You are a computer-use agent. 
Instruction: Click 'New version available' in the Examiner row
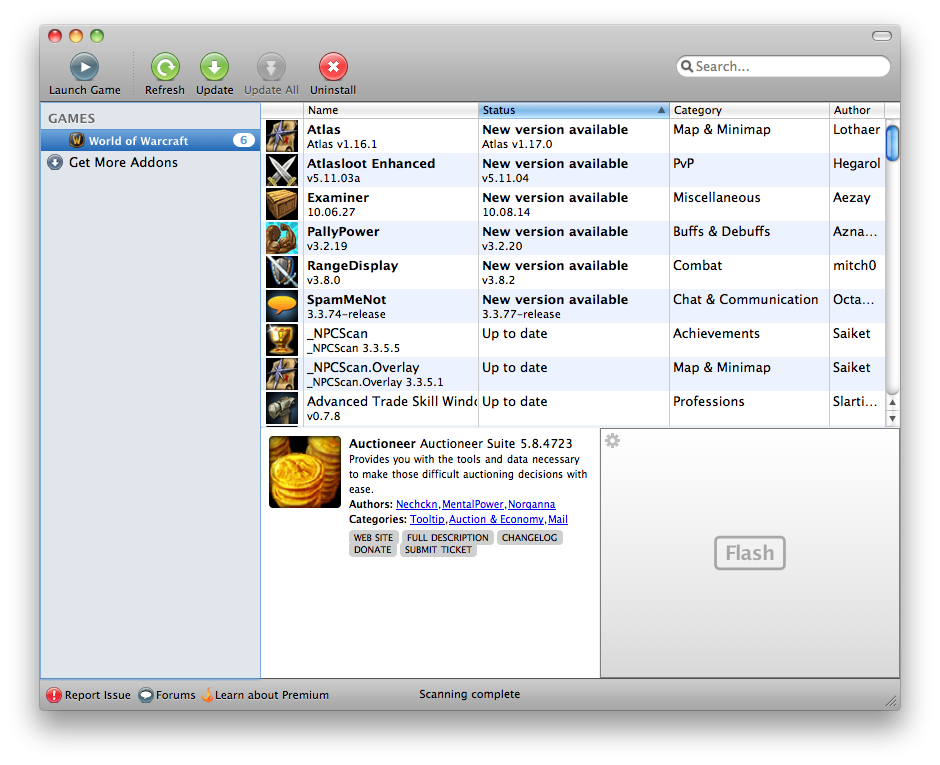555,198
